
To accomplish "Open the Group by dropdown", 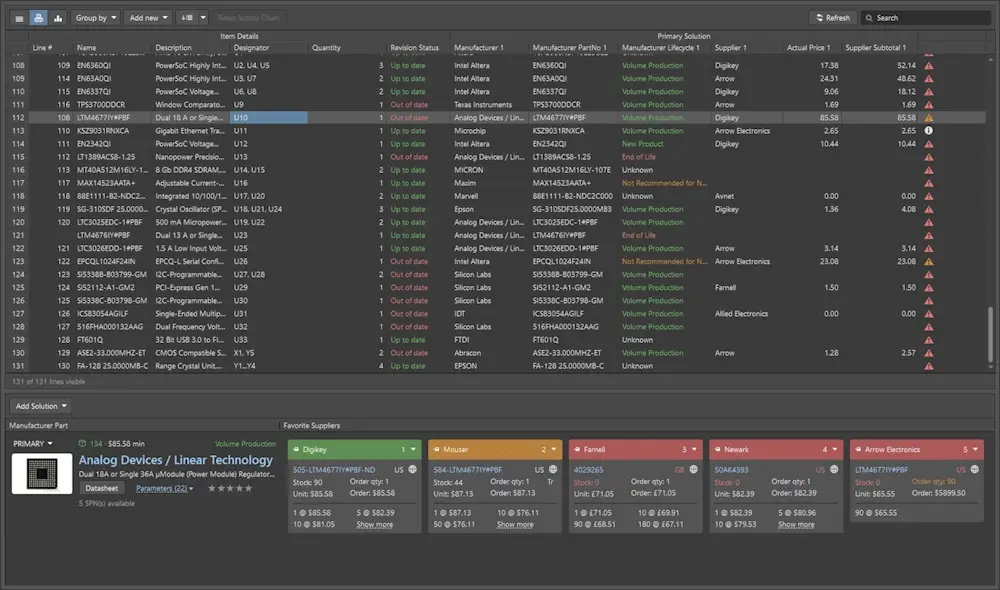I will coord(96,18).
